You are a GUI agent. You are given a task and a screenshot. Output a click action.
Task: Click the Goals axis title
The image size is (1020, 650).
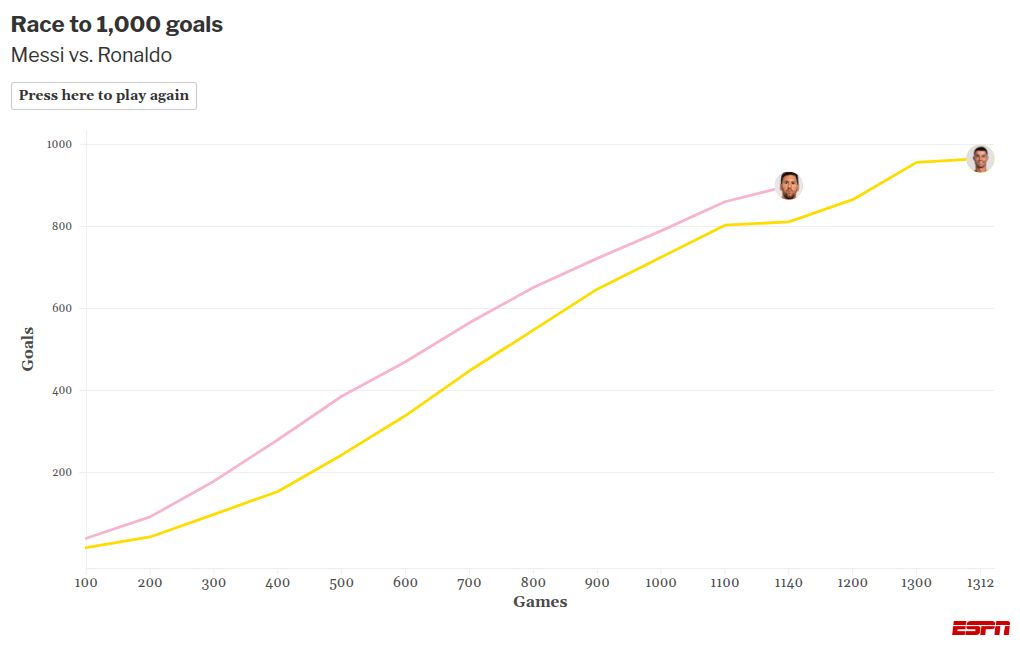pyautogui.click(x=31, y=348)
